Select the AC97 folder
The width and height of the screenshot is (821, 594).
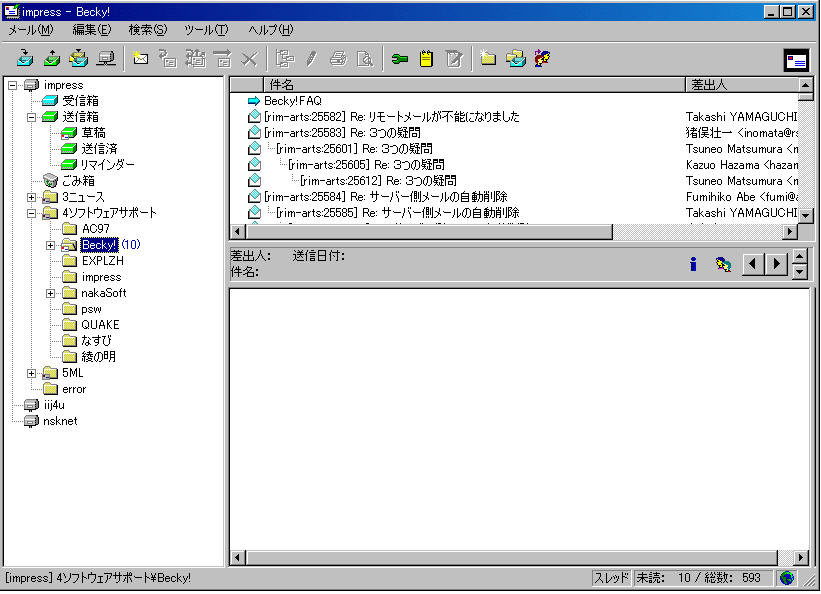tap(96, 229)
